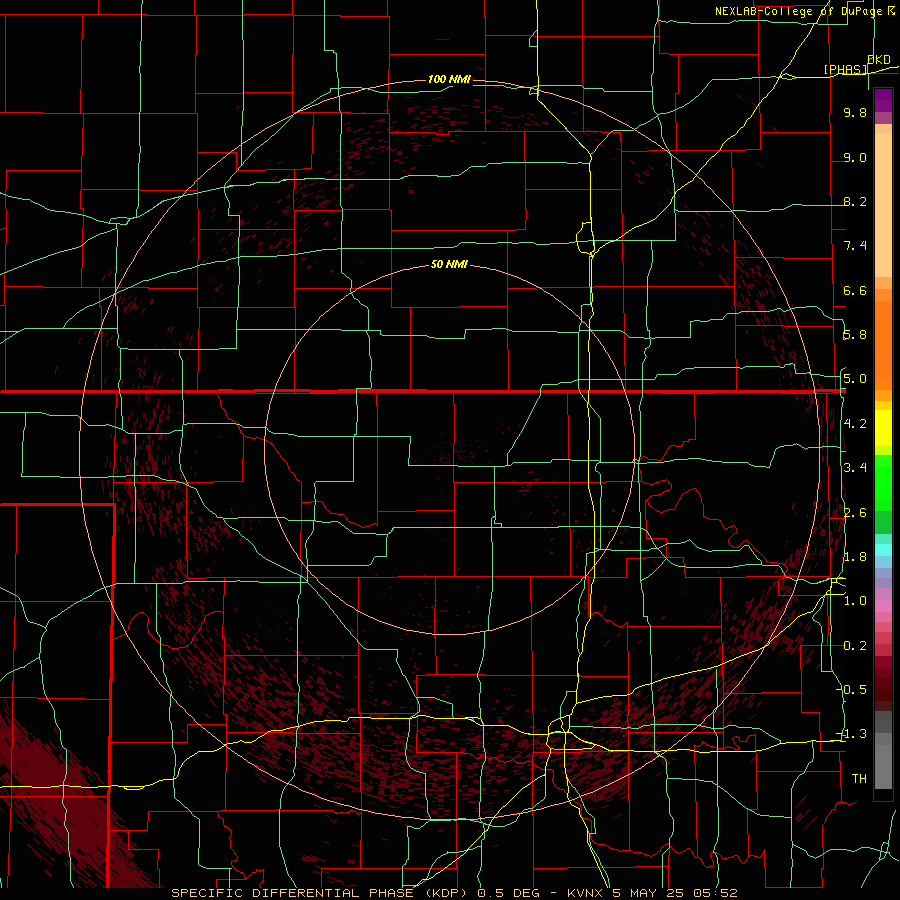Click the purple top swatch of color bar
This screenshot has height=900, width=900.
[883, 100]
